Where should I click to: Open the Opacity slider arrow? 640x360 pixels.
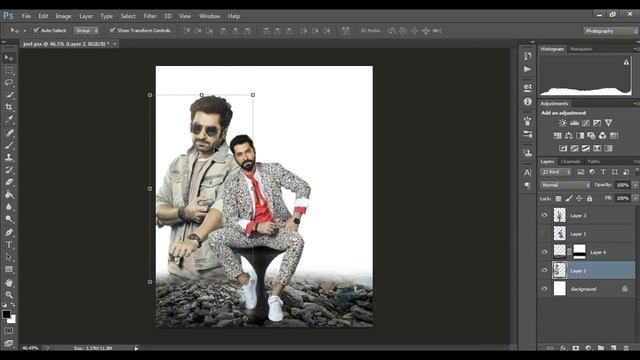635,185
